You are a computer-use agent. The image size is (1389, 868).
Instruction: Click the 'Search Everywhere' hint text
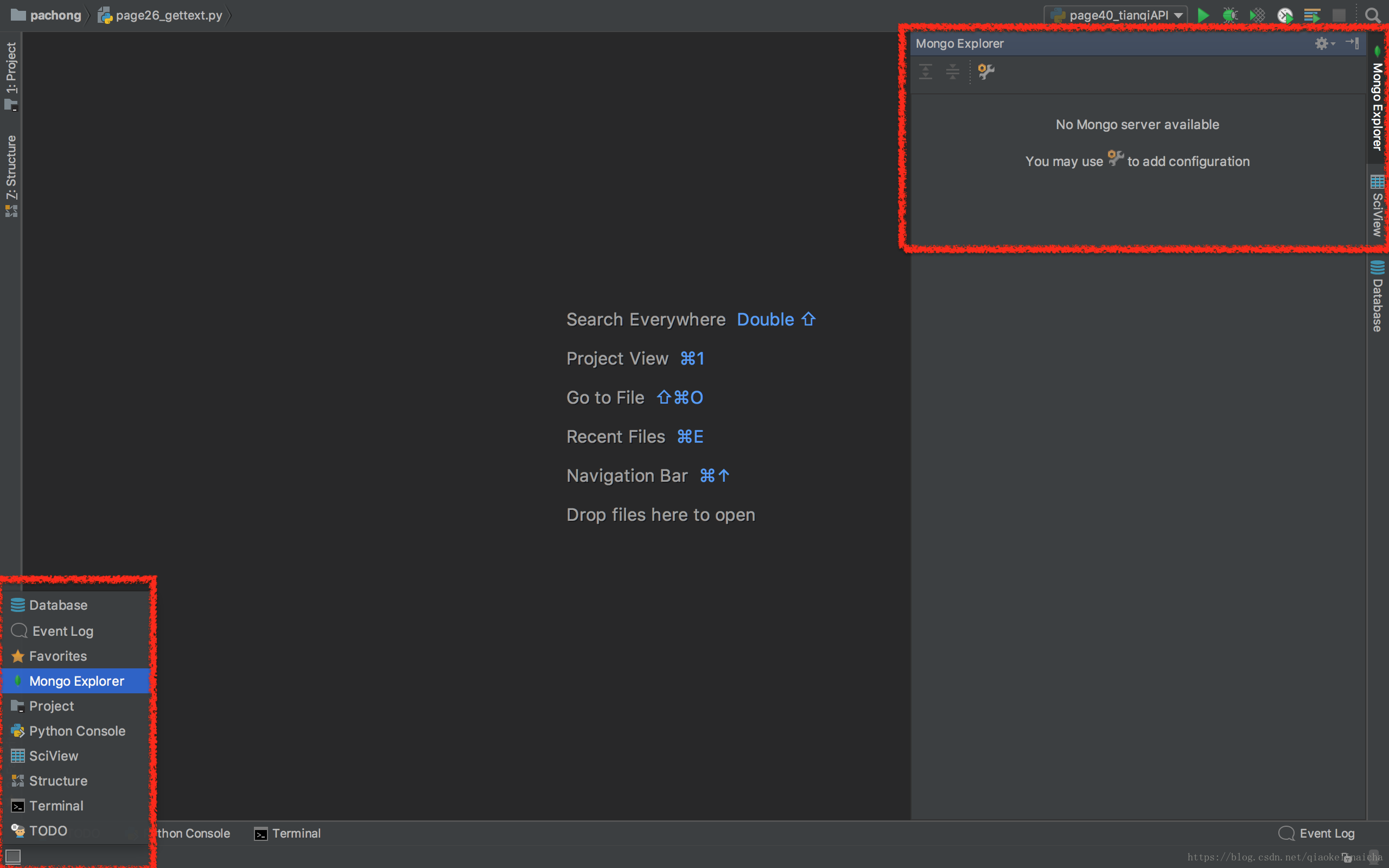[x=646, y=319]
